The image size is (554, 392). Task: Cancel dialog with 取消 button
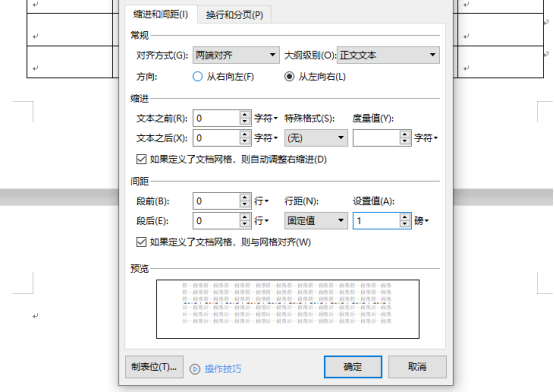[x=417, y=367]
